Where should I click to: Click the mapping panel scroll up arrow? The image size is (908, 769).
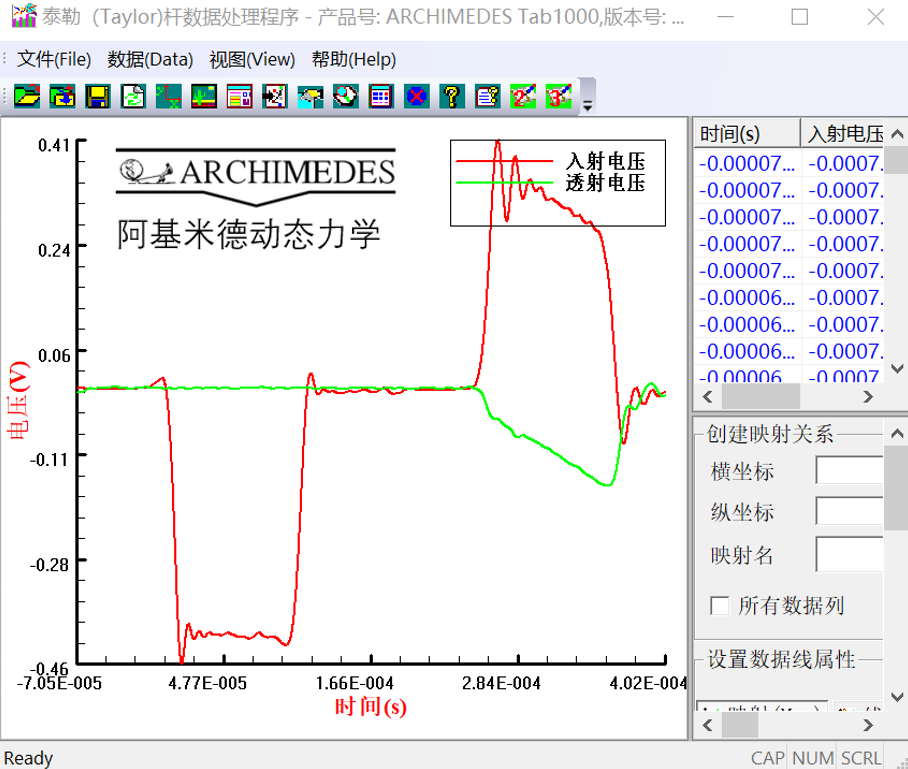click(897, 433)
